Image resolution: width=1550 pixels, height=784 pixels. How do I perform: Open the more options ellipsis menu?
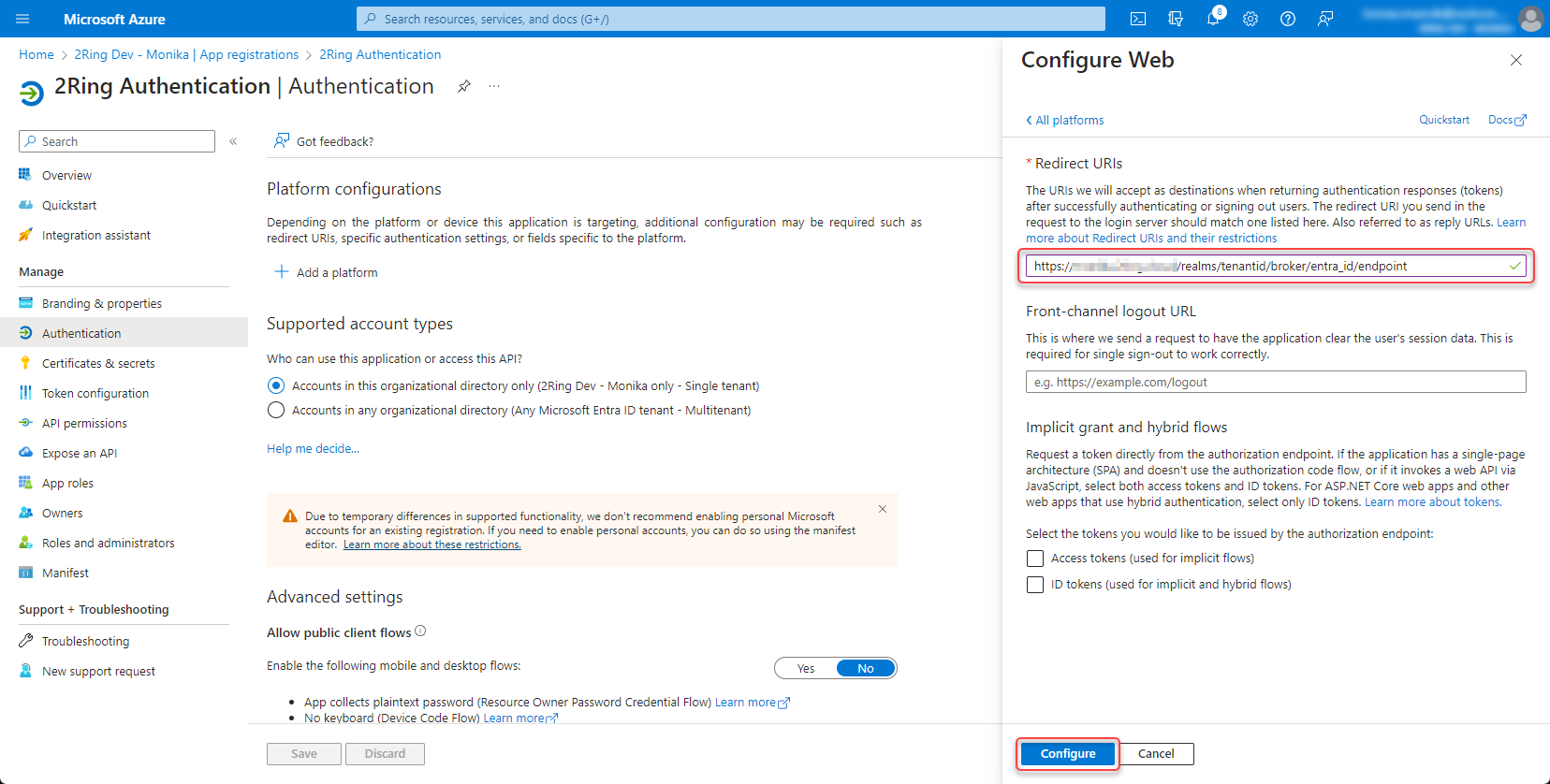click(x=494, y=86)
